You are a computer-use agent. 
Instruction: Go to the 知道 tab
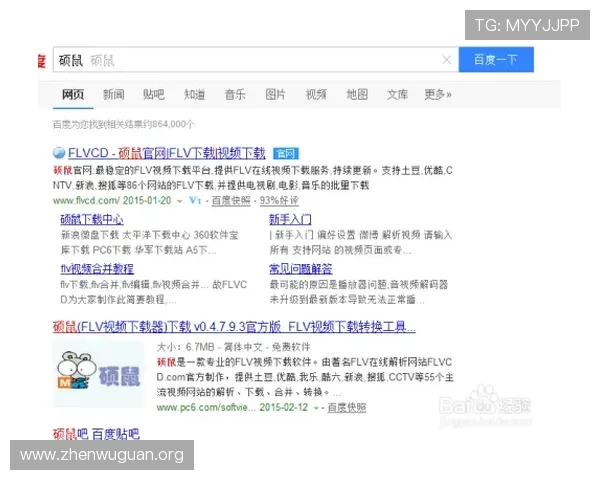pyautogui.click(x=194, y=95)
